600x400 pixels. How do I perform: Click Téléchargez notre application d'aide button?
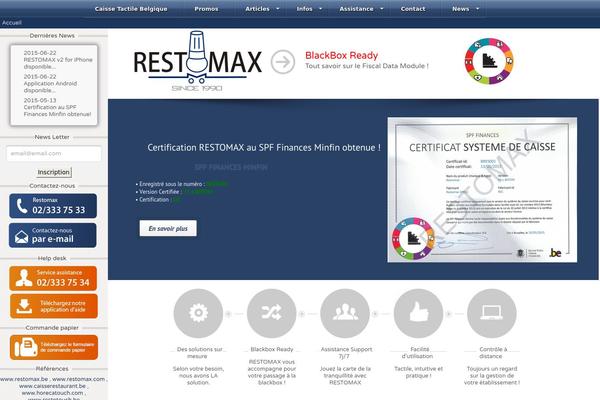point(54,306)
